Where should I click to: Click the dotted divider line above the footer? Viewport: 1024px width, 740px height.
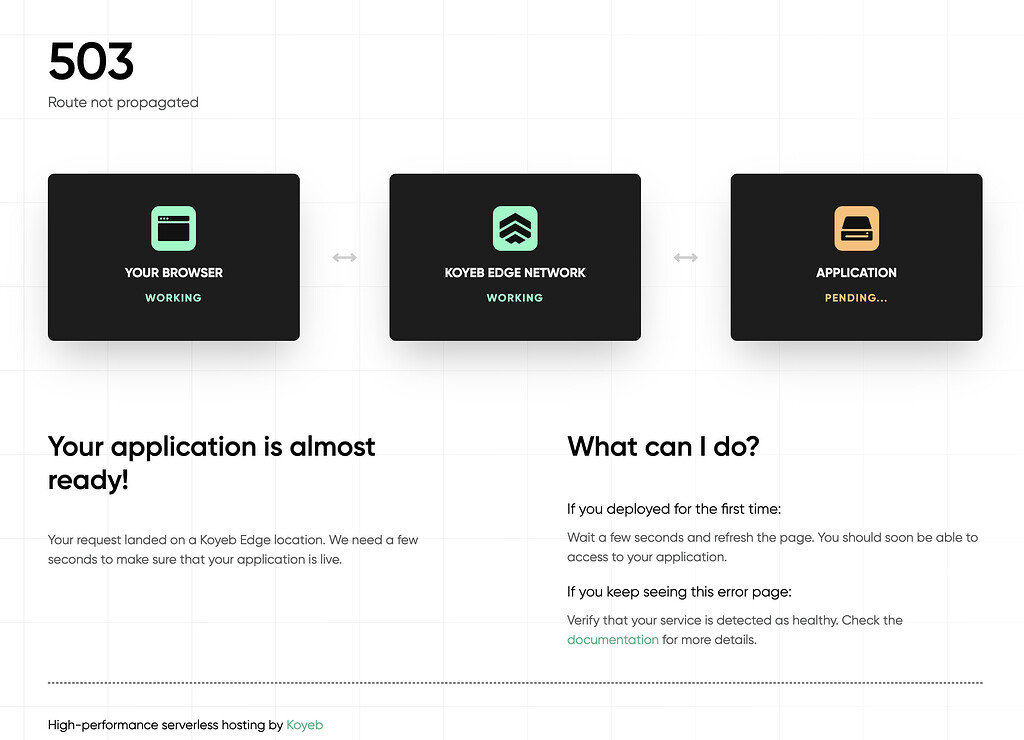[x=516, y=681]
